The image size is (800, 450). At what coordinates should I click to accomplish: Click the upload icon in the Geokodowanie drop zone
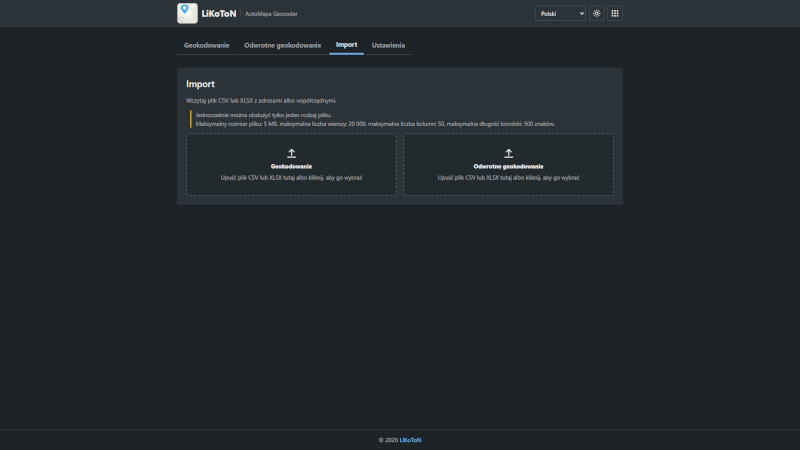[291, 153]
